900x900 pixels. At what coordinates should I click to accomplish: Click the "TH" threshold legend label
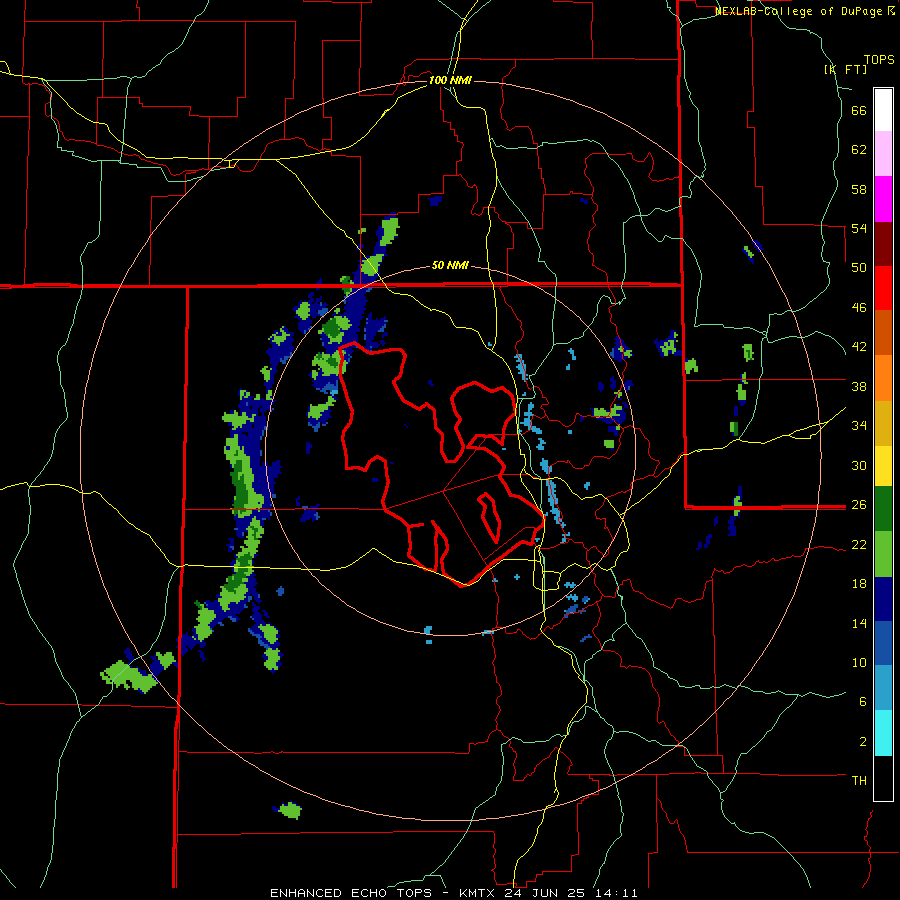859,780
